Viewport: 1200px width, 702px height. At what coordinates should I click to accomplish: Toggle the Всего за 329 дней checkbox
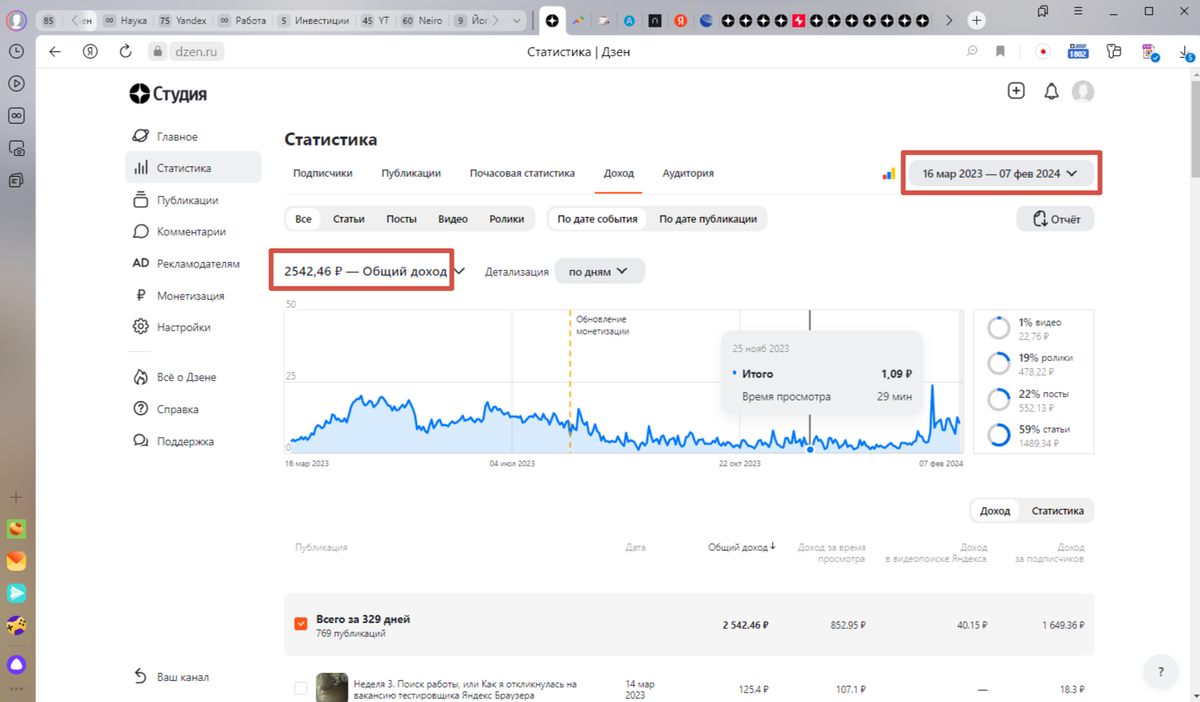click(x=300, y=624)
